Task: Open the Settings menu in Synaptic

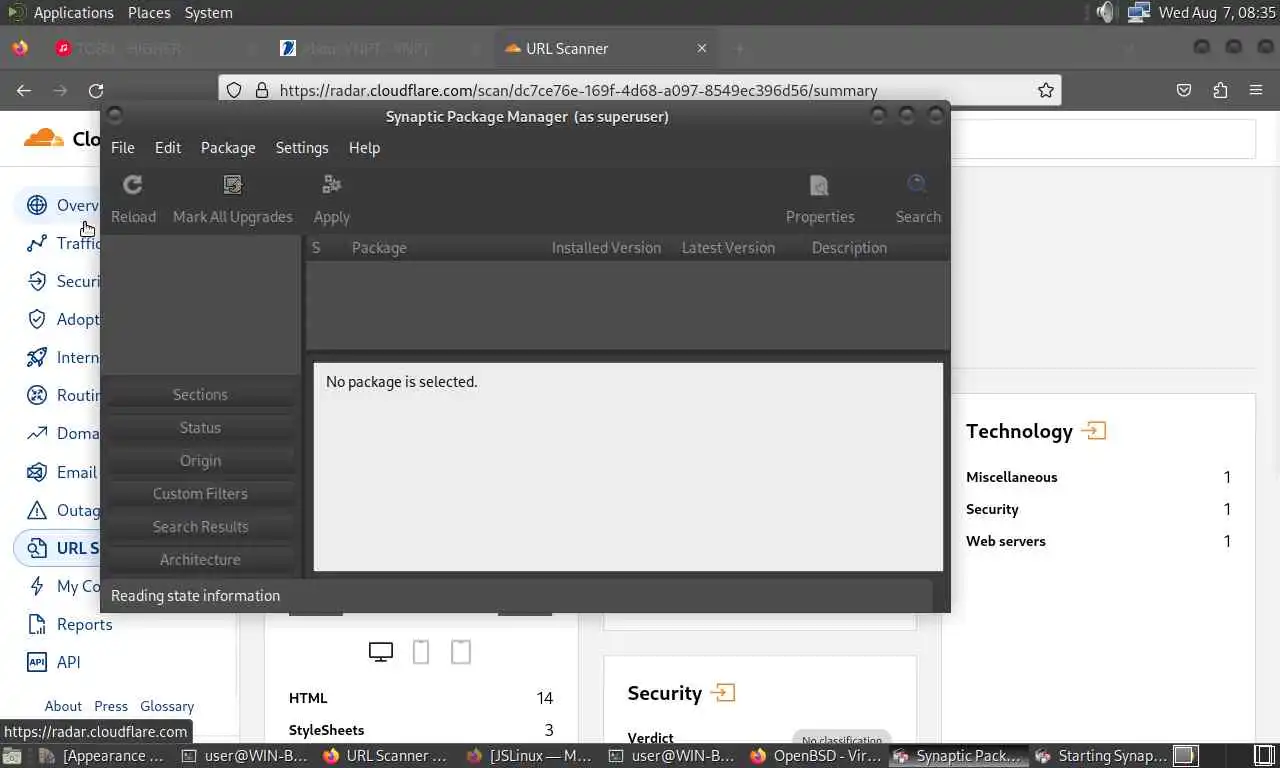Action: click(302, 147)
